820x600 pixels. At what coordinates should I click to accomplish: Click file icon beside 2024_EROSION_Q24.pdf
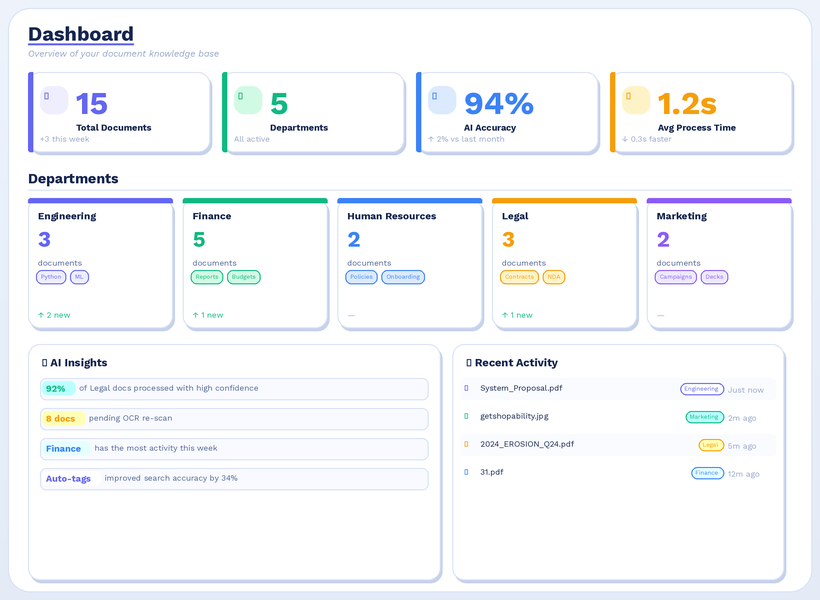click(x=466, y=444)
